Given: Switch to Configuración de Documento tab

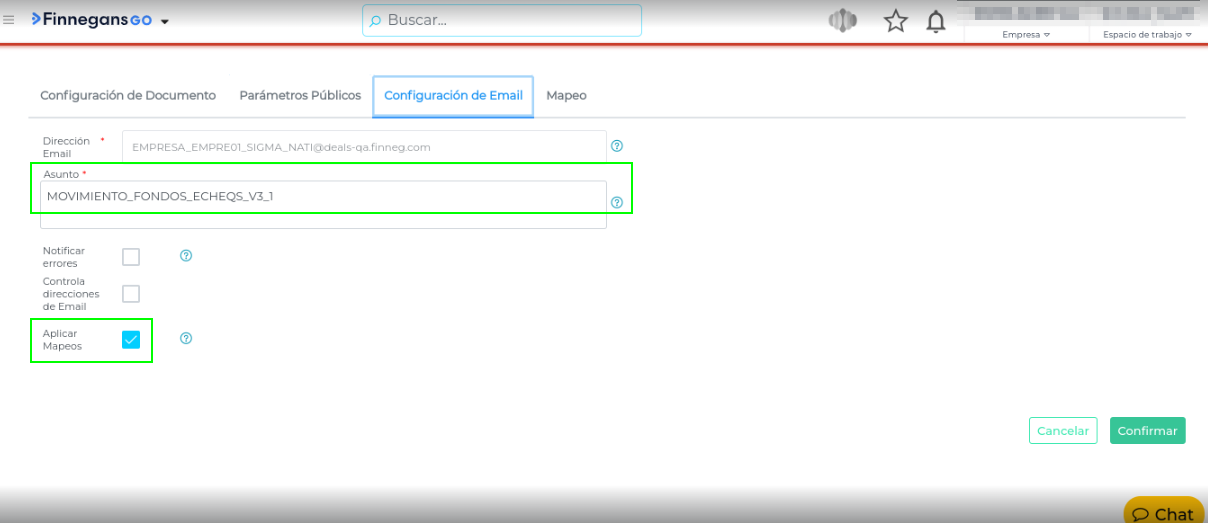Looking at the screenshot, I should click(x=128, y=96).
